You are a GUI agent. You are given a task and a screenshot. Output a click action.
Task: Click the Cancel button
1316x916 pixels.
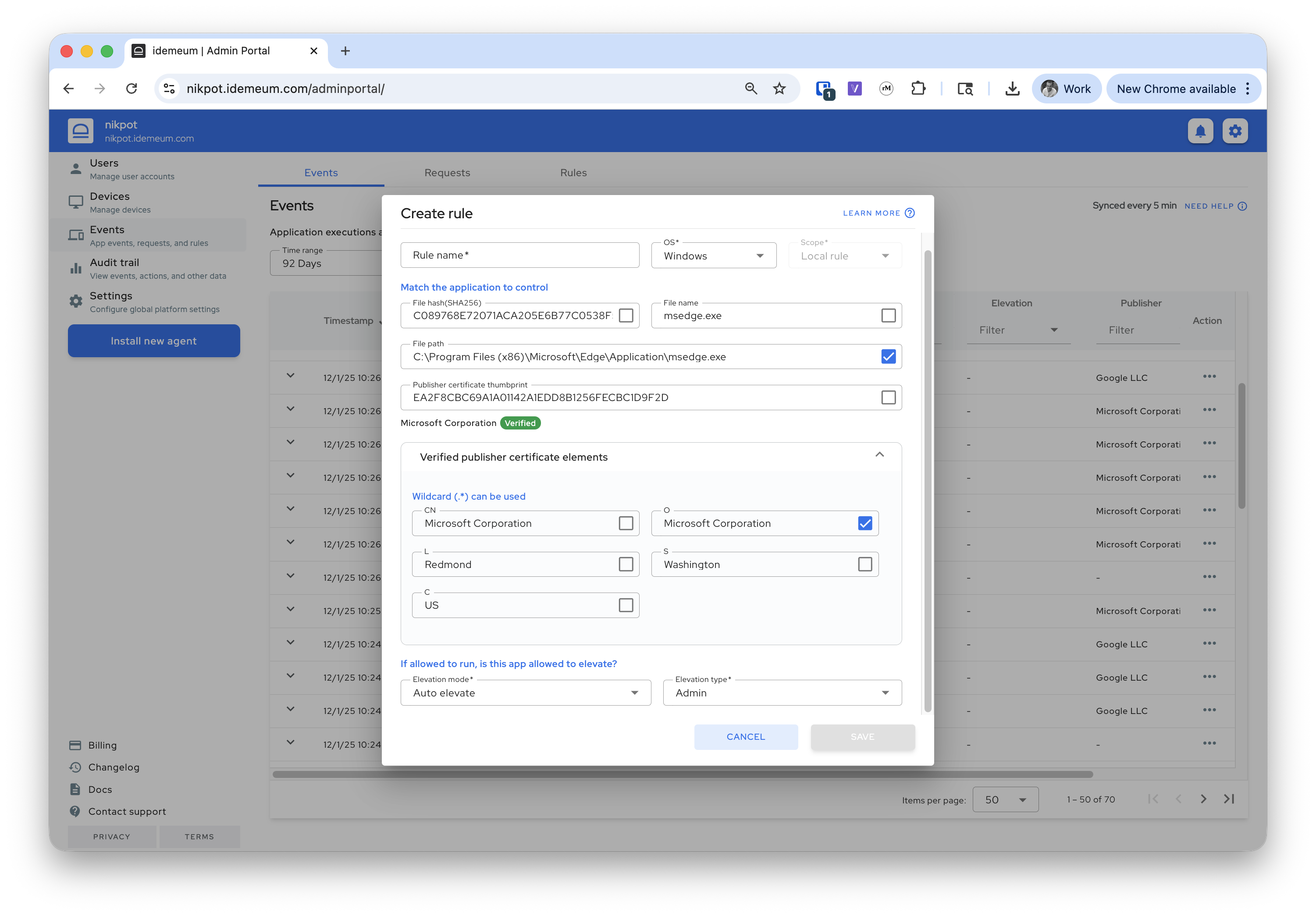[745, 737]
